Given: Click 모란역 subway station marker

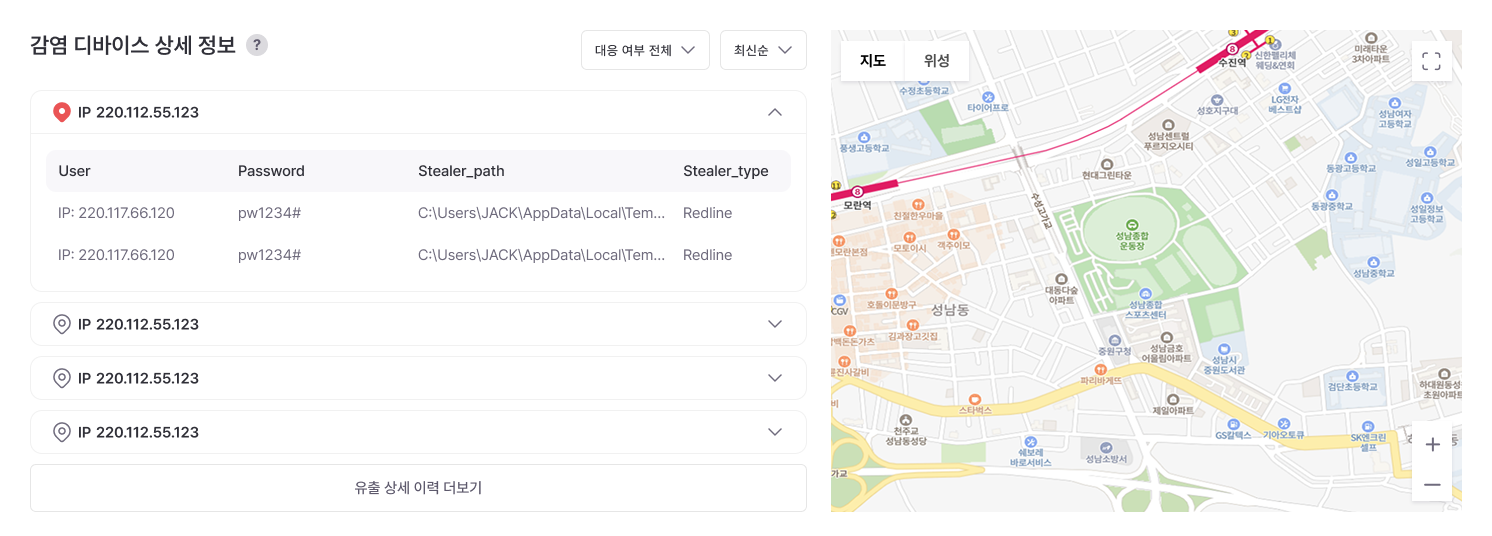Looking at the screenshot, I should click(x=857, y=191).
